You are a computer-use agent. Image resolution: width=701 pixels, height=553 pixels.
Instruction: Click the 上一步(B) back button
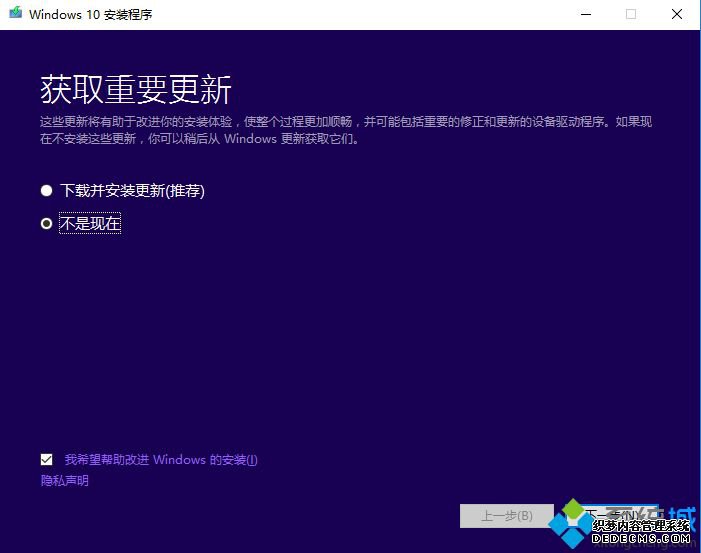coord(507,516)
